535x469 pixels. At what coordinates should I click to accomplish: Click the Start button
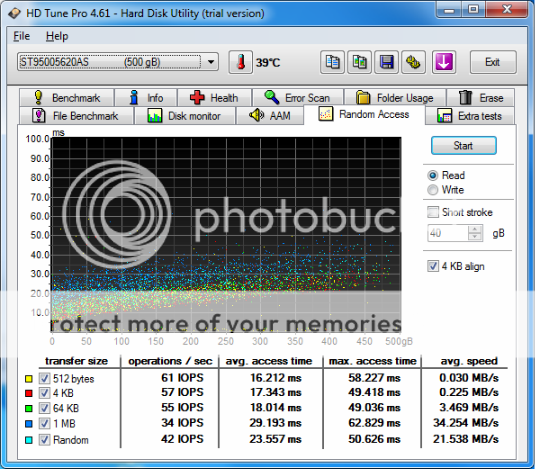coord(463,146)
